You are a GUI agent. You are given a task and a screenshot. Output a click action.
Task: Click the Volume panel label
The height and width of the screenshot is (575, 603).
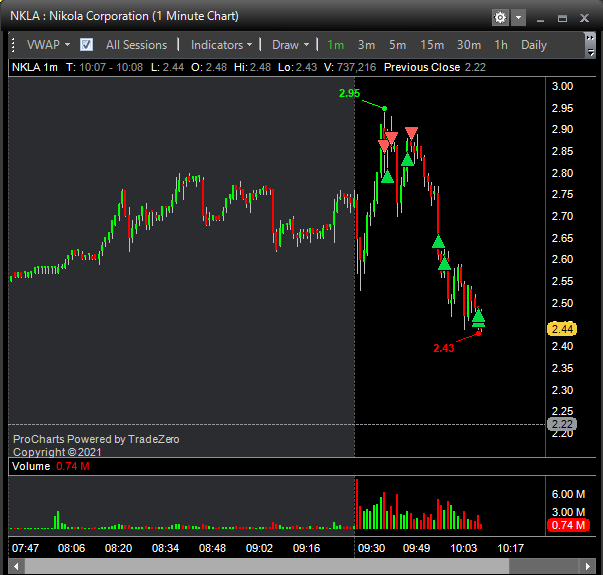tap(31, 467)
